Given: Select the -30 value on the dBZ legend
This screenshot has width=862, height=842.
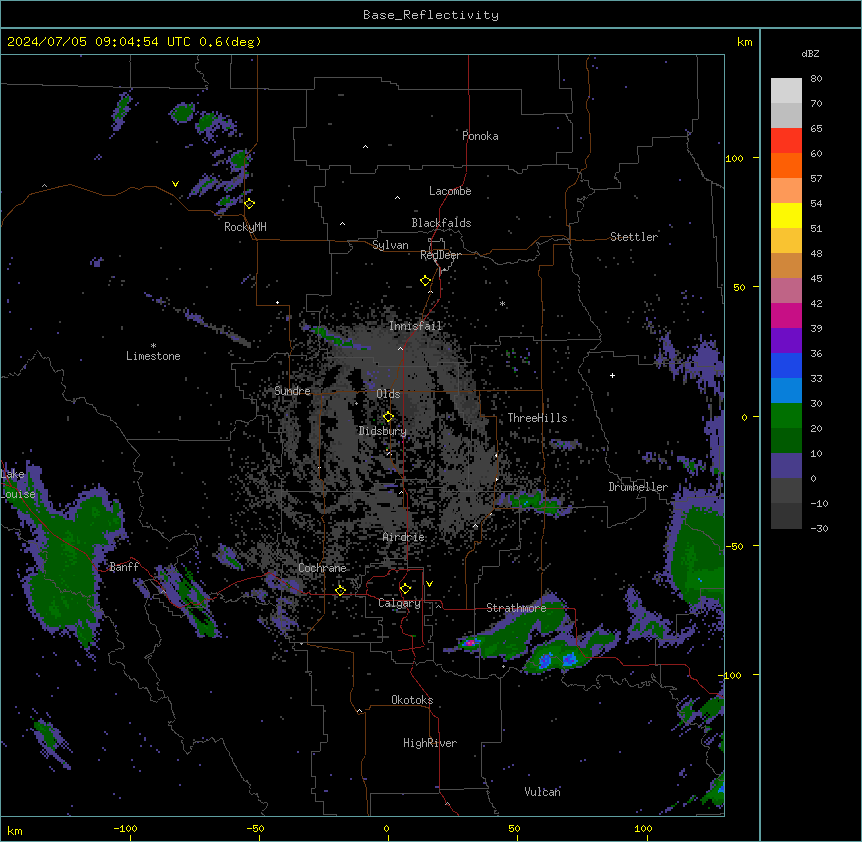Looking at the screenshot, I should click(x=819, y=529).
